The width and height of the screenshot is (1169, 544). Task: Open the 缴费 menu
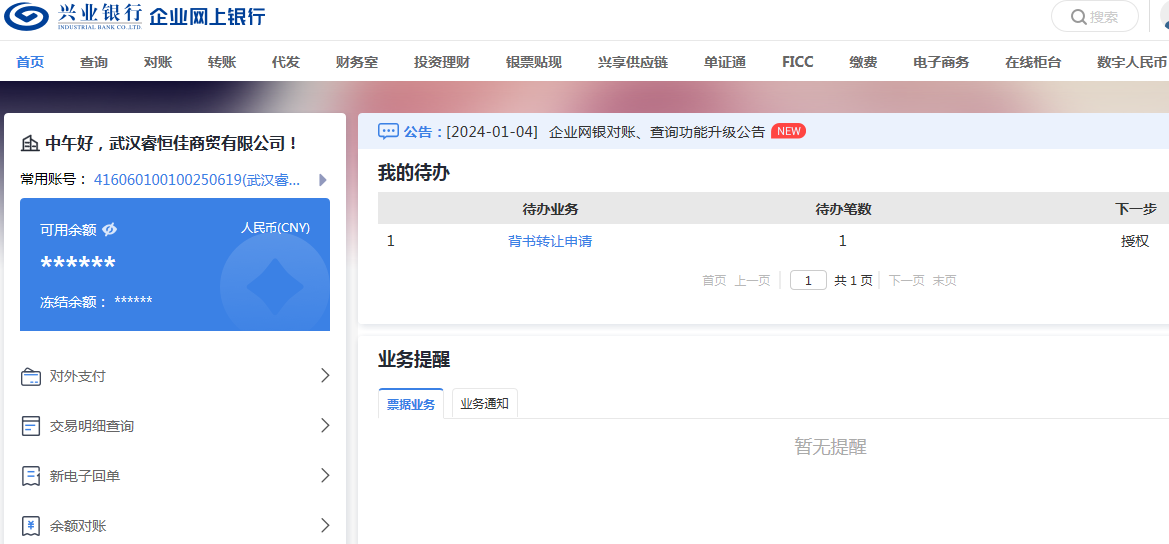(x=863, y=63)
